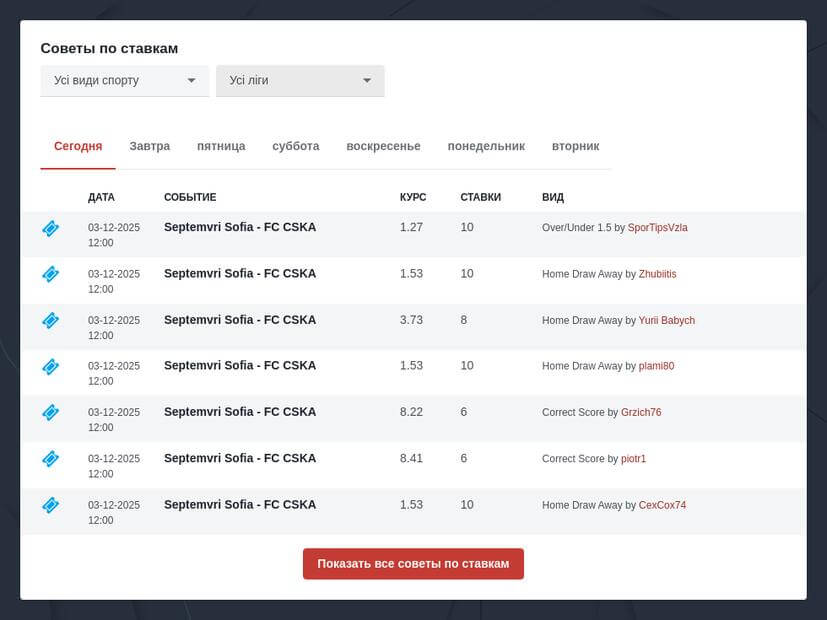Image resolution: width=827 pixels, height=620 pixels.
Task: Click ticket icon in plami80 tip row
Action: (x=51, y=367)
